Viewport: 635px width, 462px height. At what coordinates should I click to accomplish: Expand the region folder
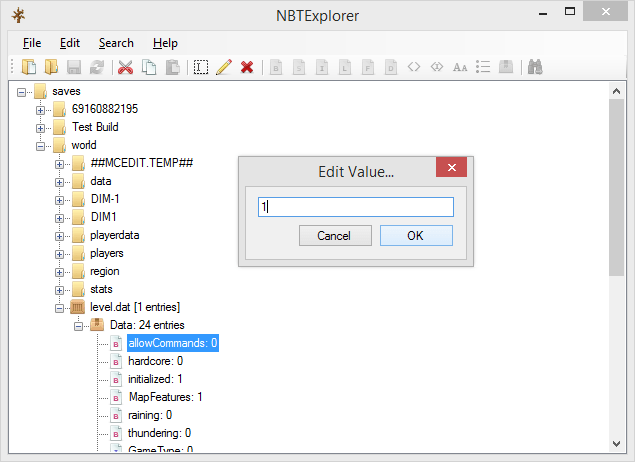click(59, 273)
